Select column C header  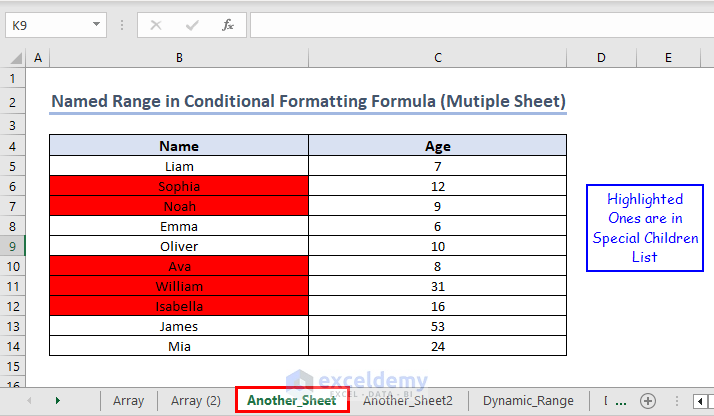tap(437, 58)
